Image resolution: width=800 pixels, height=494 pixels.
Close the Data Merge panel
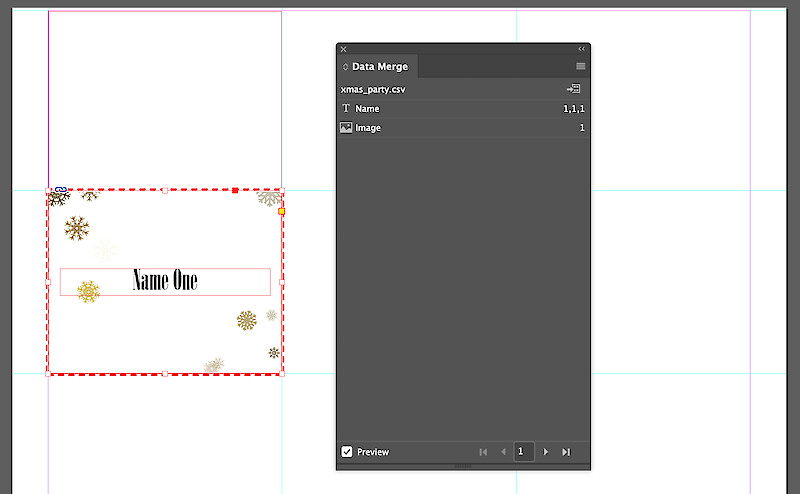coord(343,49)
